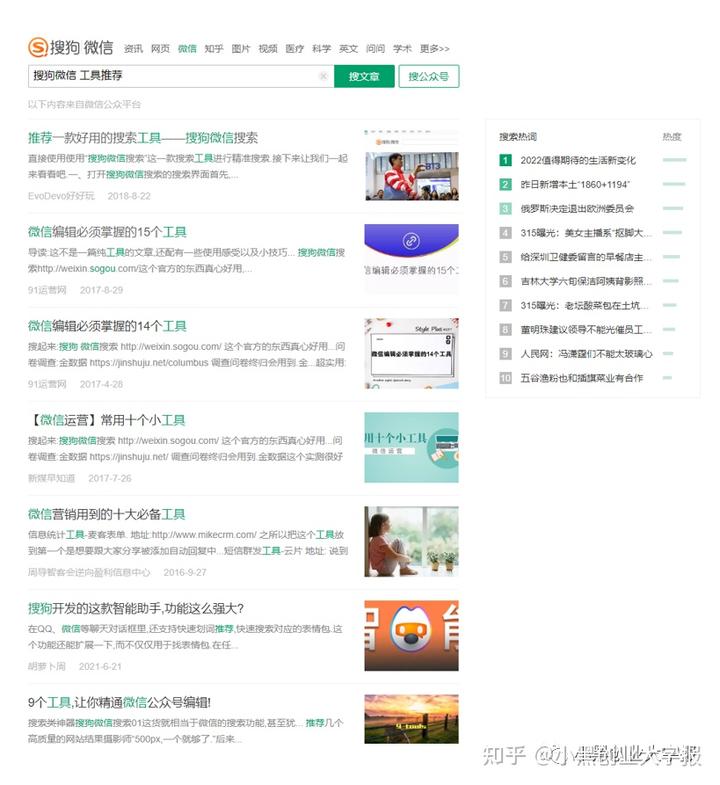Click the 热度 column label
This screenshot has height=785, width=720.
672,137
